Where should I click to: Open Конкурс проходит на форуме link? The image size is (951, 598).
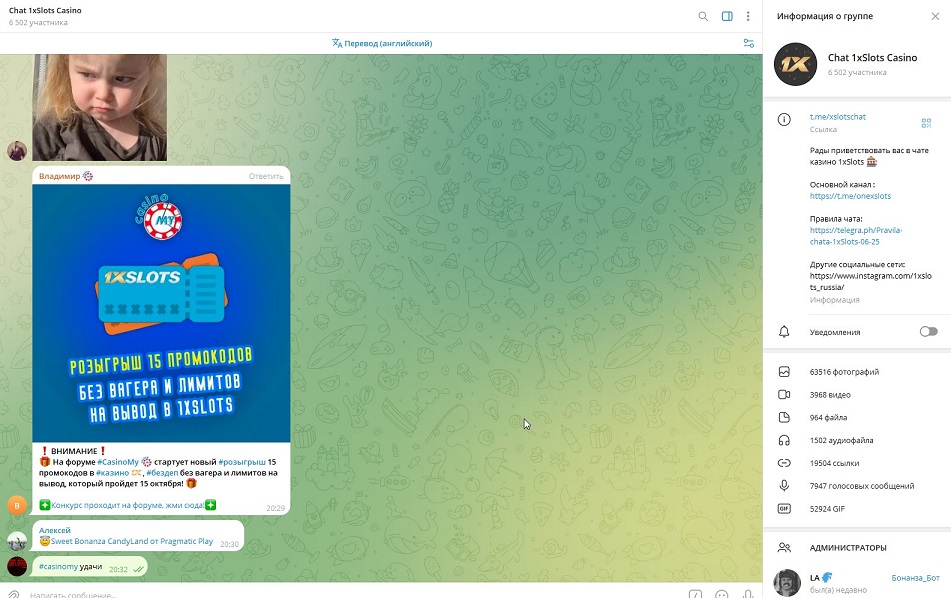tap(127, 505)
